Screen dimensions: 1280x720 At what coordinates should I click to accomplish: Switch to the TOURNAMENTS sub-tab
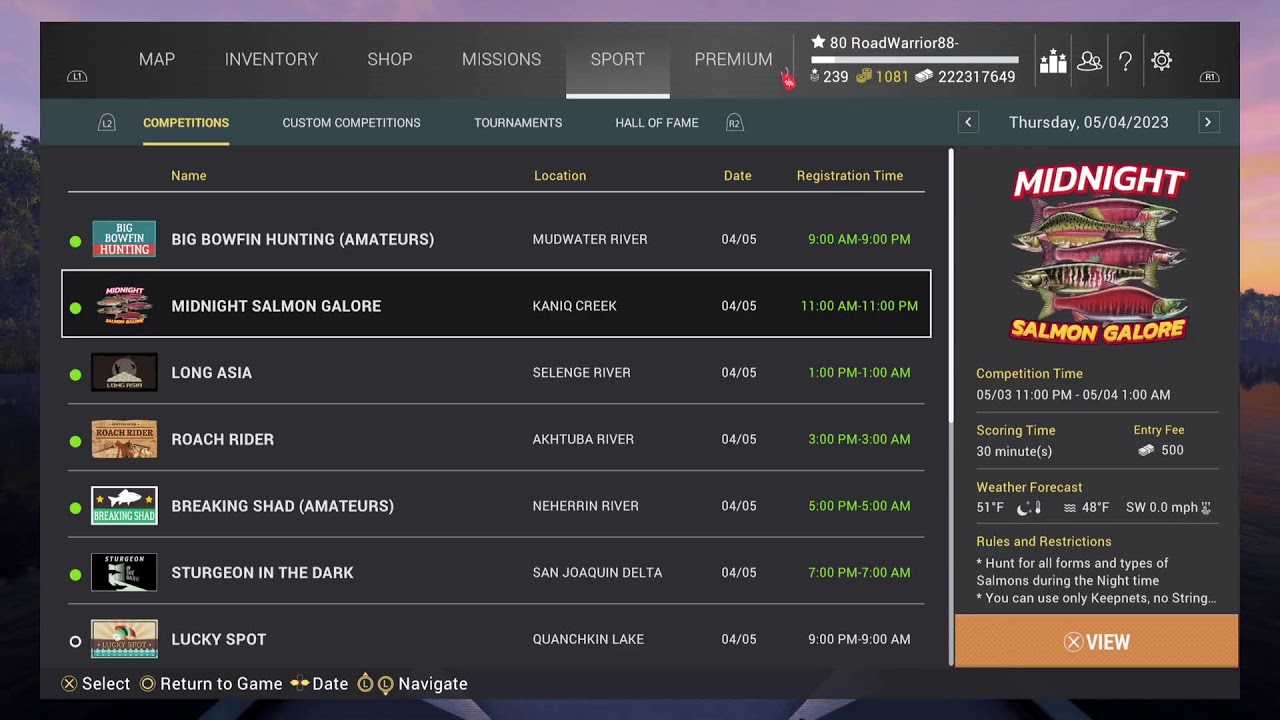coord(518,123)
